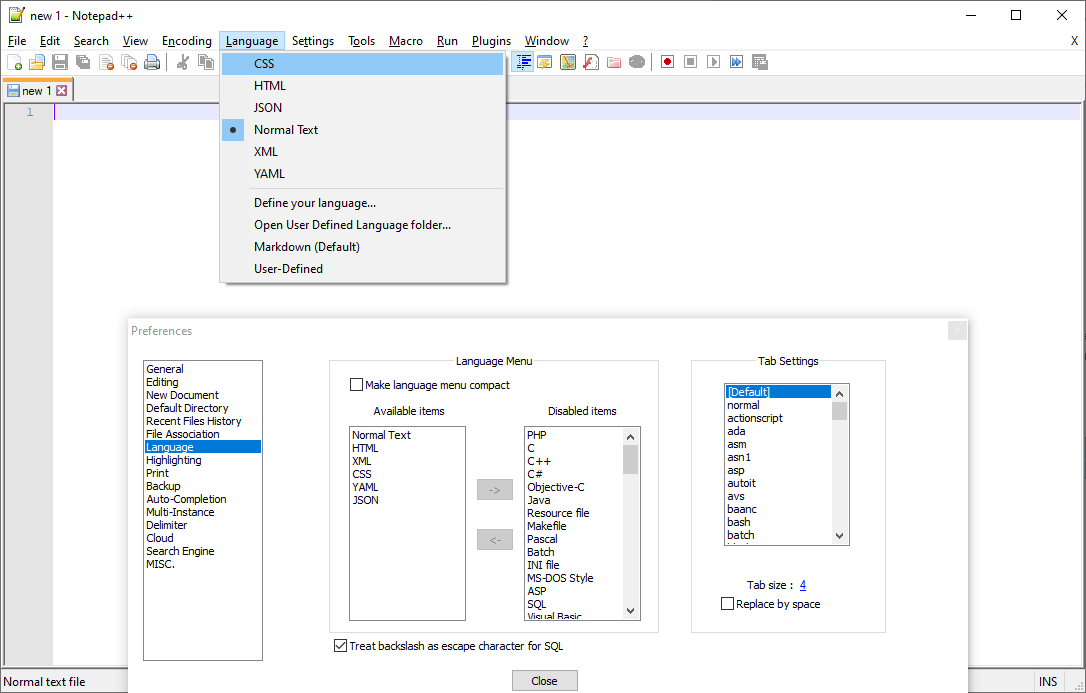Select Normal Text in the Language menu

362,129
